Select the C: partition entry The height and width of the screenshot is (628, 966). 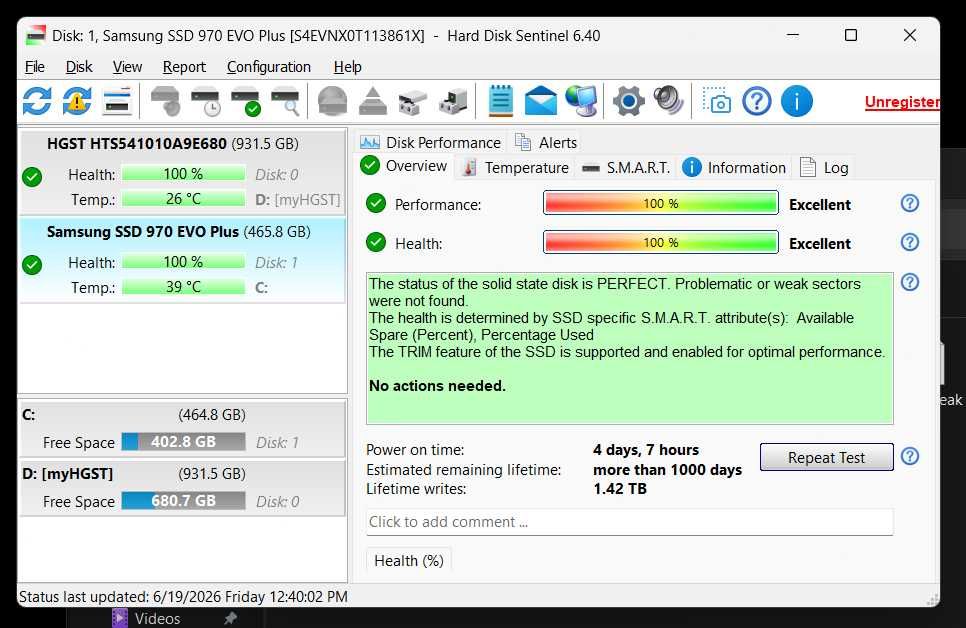182,428
